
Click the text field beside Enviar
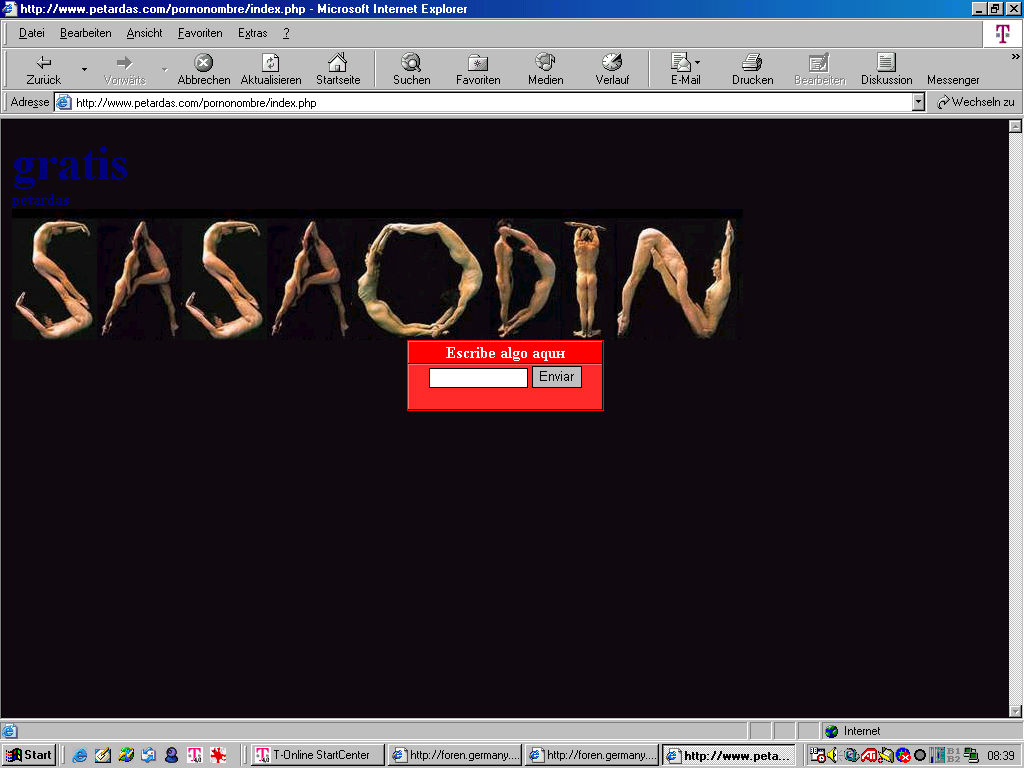[x=478, y=378]
